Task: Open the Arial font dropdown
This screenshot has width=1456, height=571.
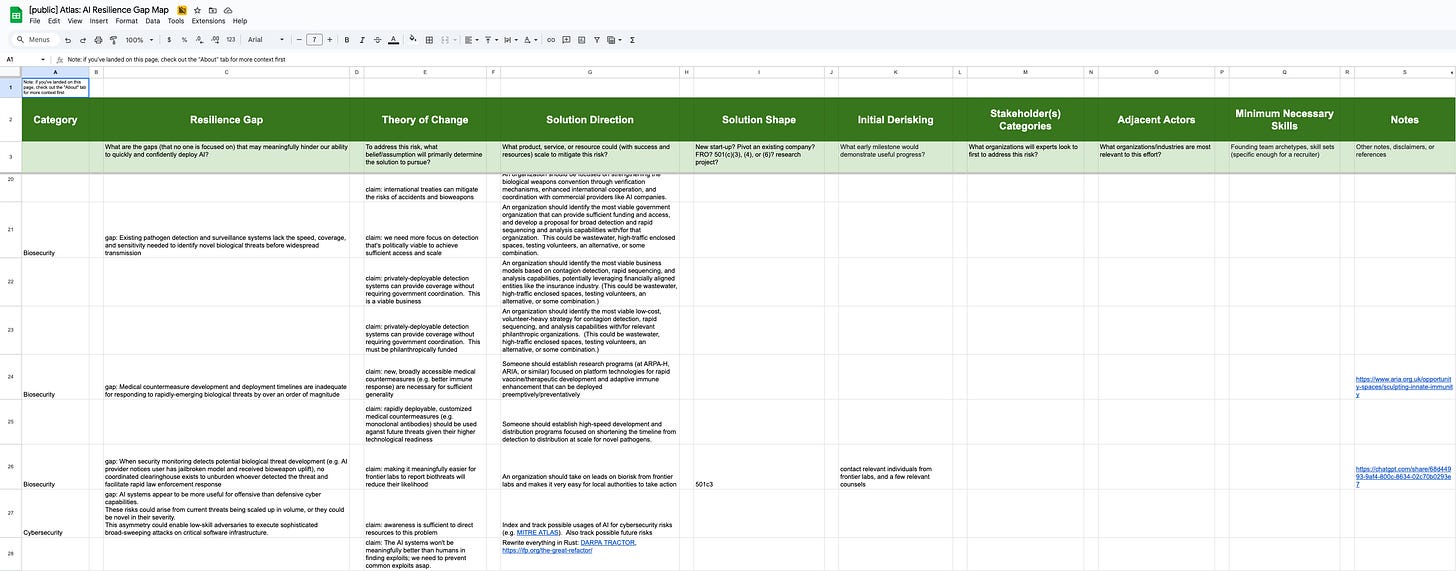Action: 266,40
